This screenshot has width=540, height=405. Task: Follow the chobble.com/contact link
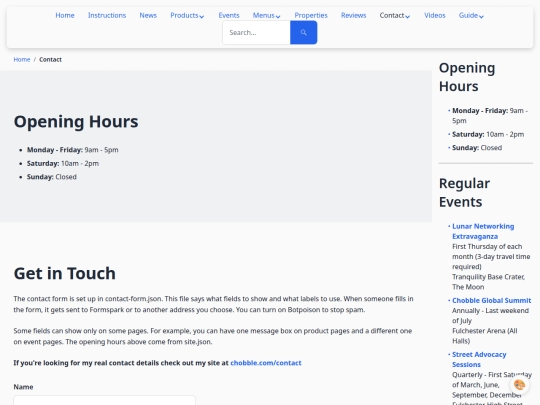[266, 363]
